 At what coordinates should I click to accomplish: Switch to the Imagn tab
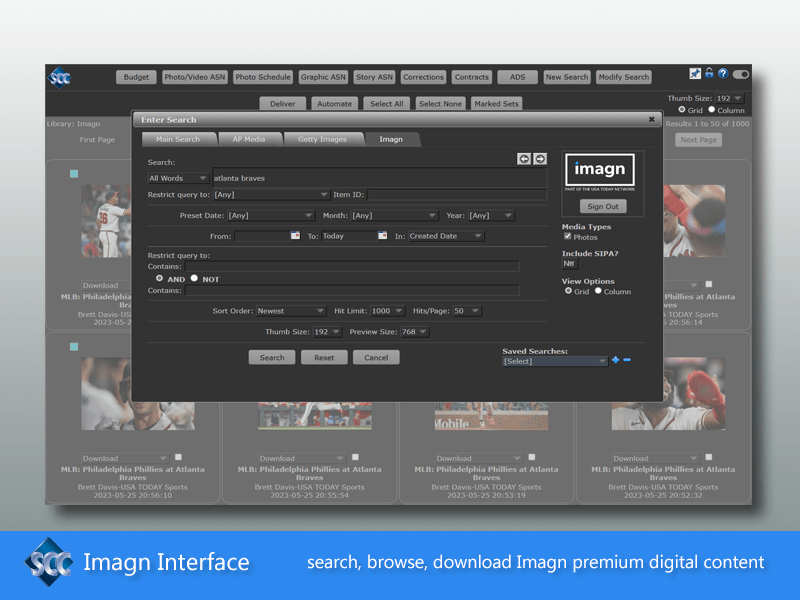[391, 139]
